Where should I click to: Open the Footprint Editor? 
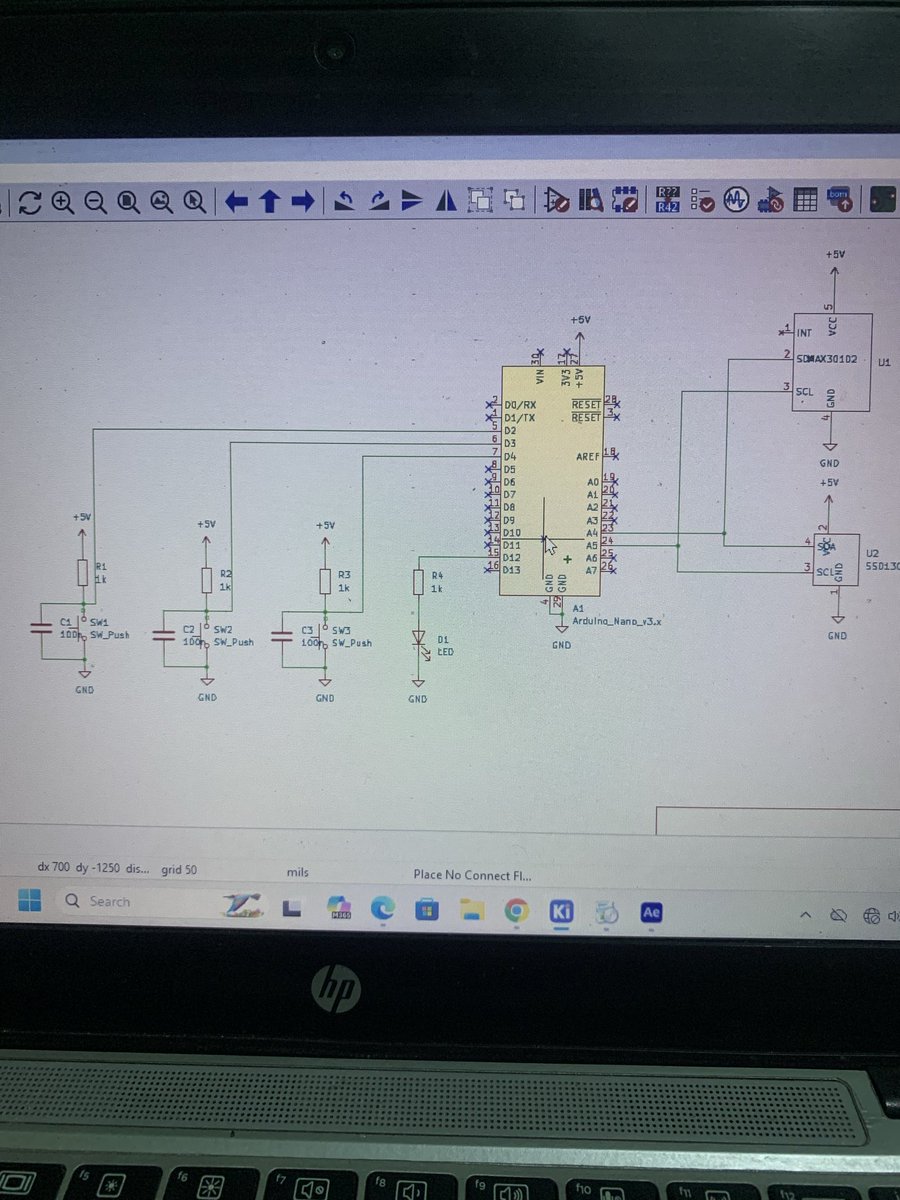[626, 200]
